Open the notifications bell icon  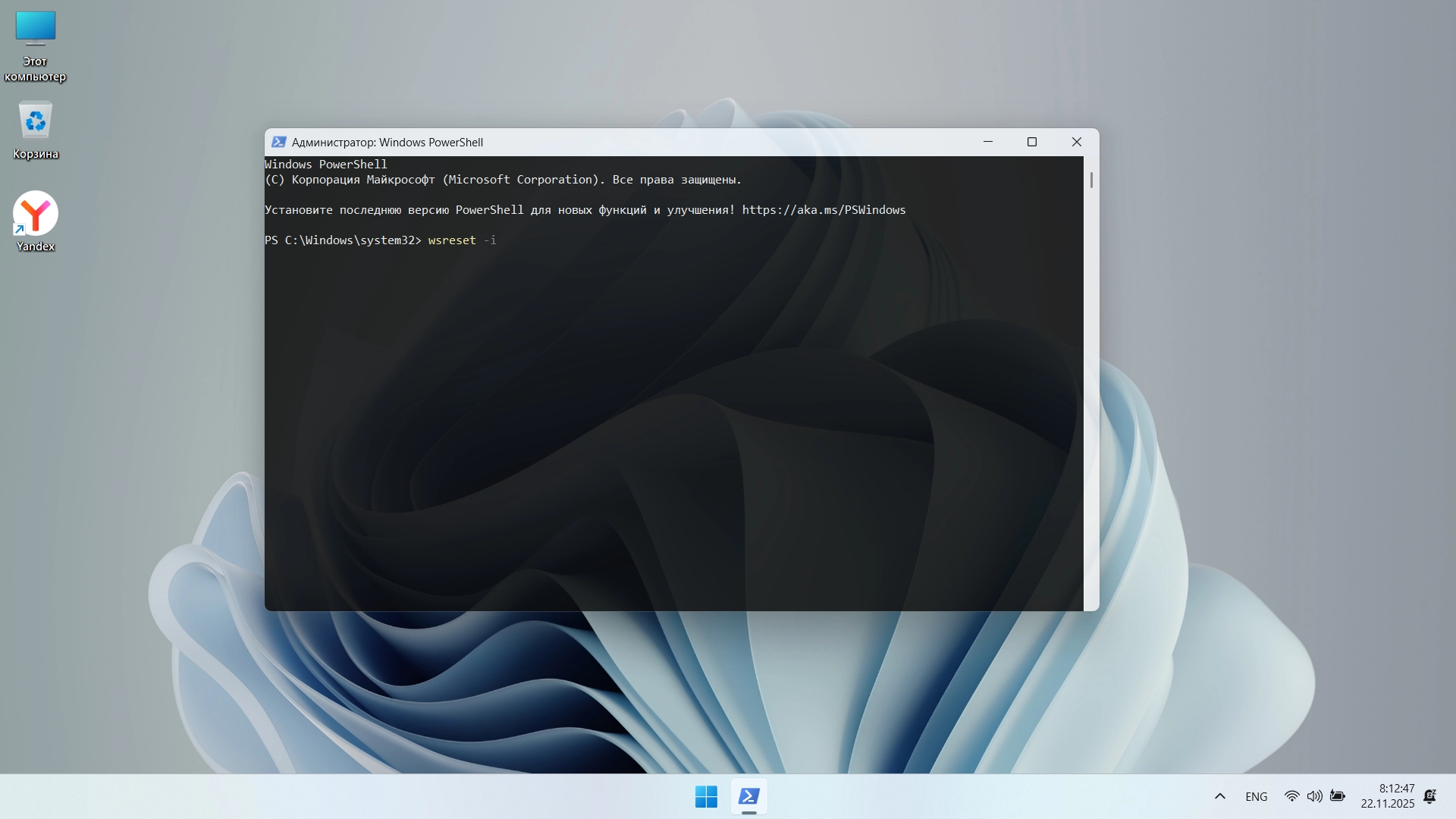click(x=1430, y=796)
